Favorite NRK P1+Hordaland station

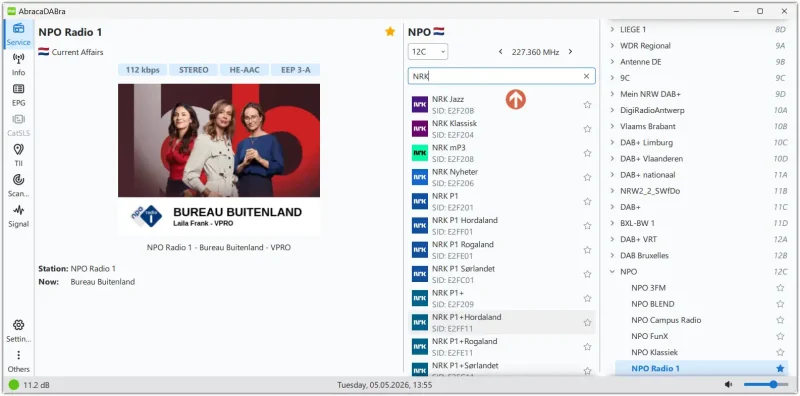(x=587, y=323)
